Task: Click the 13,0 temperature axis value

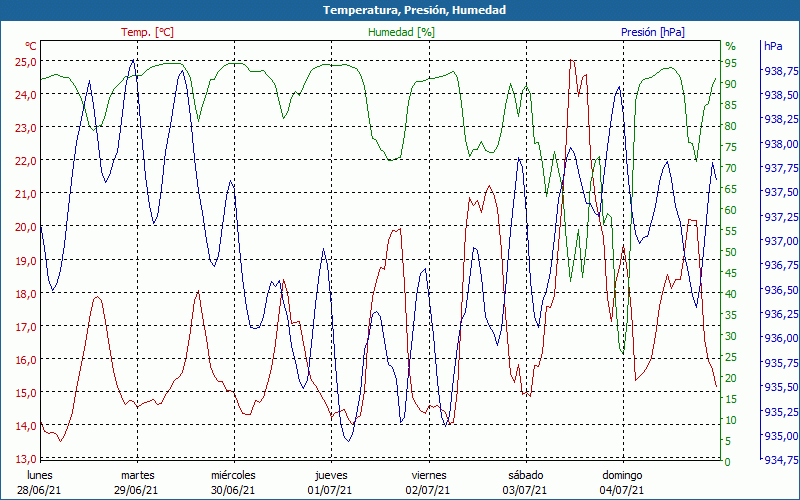Action: click(x=27, y=460)
